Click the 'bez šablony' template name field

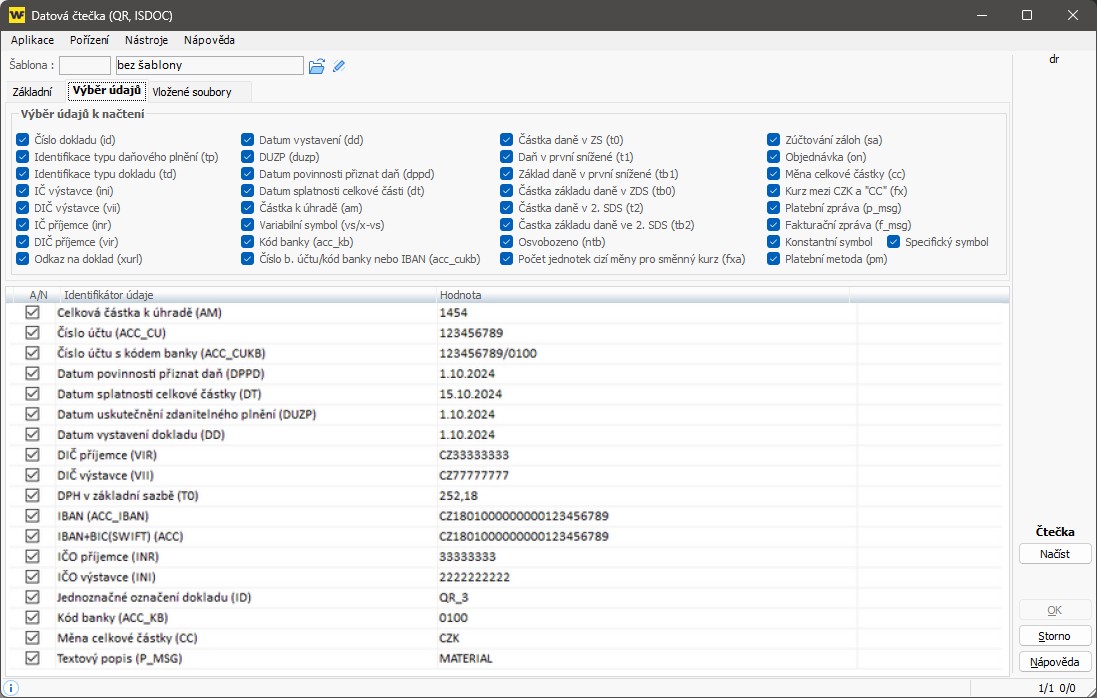click(x=209, y=66)
